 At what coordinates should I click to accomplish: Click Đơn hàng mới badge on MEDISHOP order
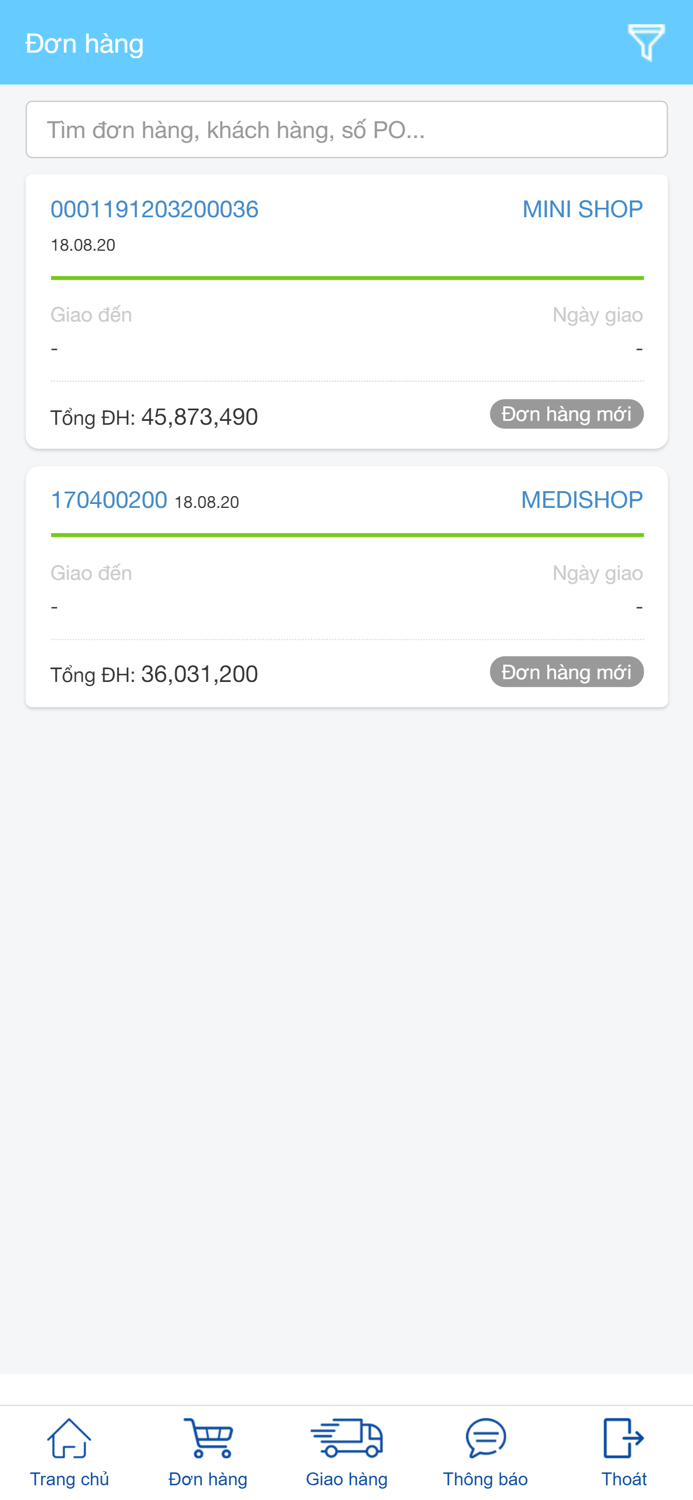click(x=566, y=672)
